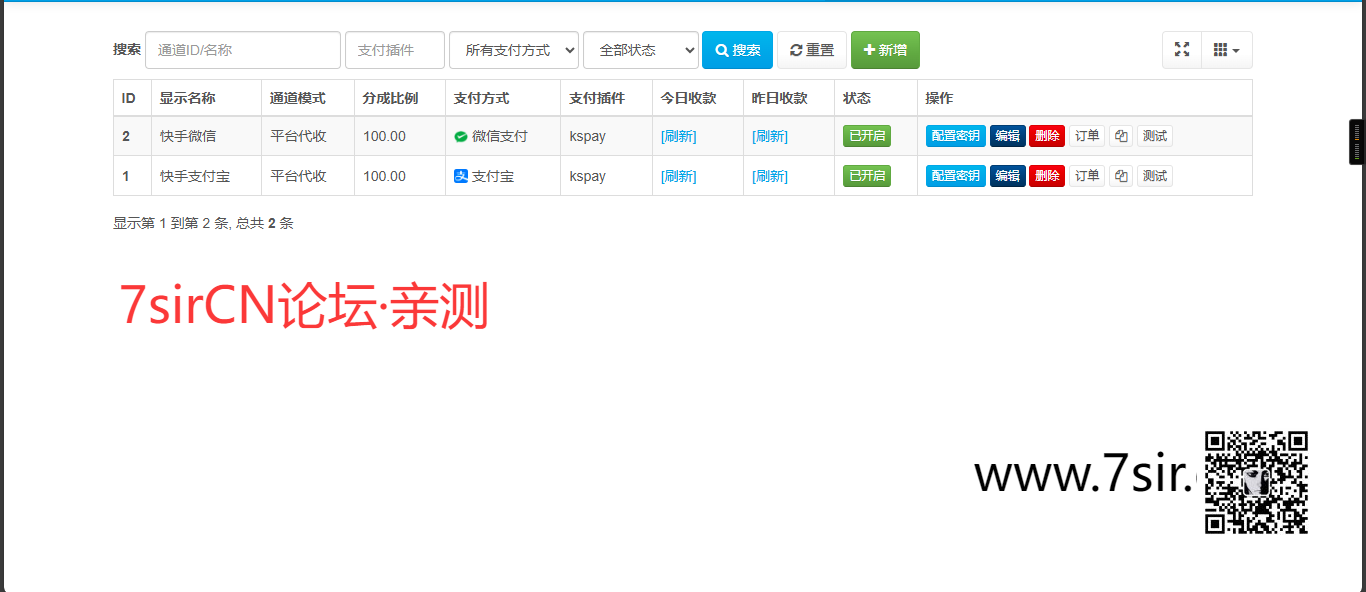The image size is (1366, 592).
Task: Toggle the 已开启 status for 快手微信
Action: point(866,136)
